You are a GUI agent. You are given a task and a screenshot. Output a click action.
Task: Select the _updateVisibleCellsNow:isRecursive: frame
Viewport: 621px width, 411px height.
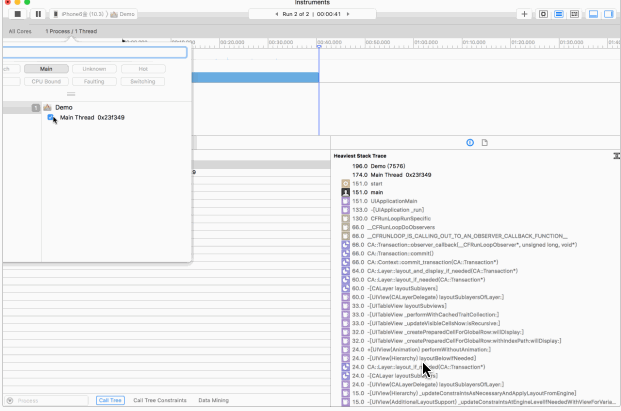click(433, 323)
